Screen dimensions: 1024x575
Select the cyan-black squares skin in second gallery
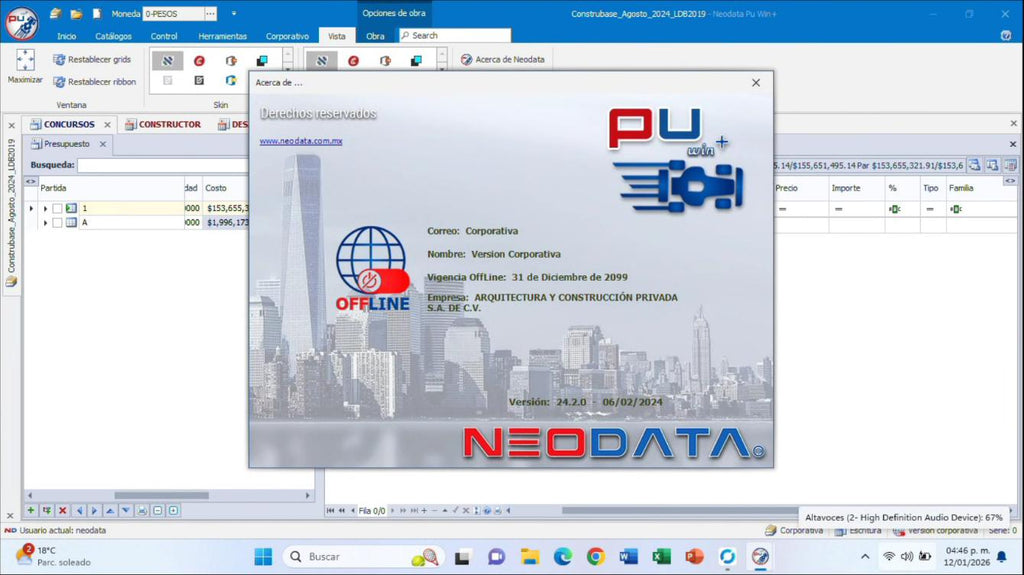tap(416, 61)
